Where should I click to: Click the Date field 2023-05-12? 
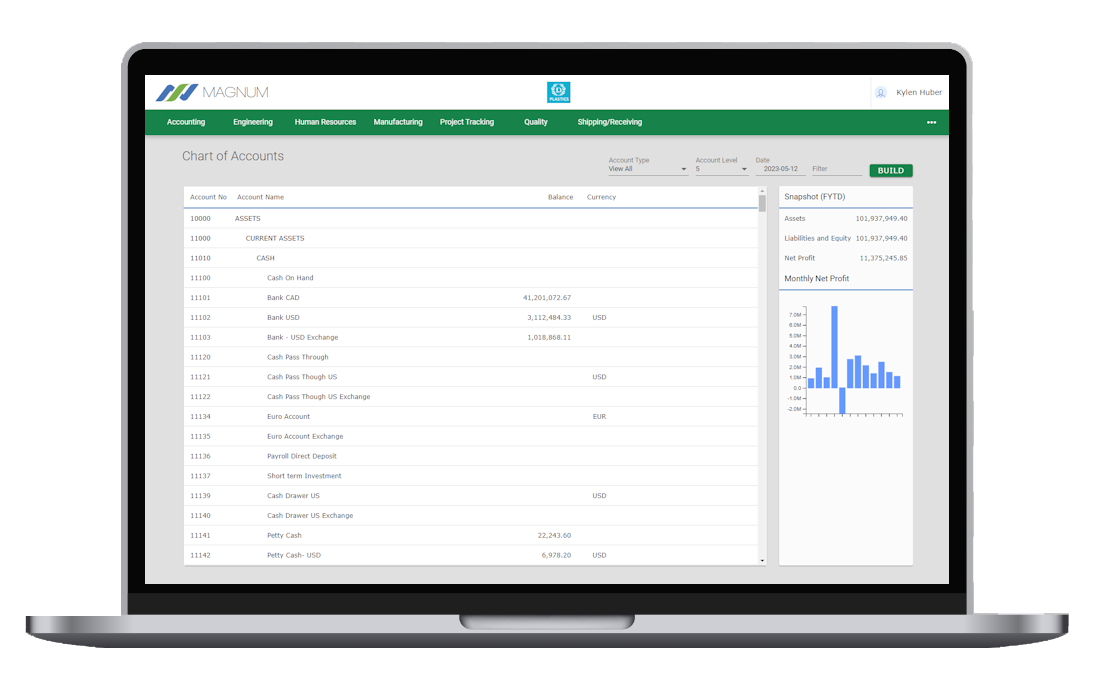(780, 169)
